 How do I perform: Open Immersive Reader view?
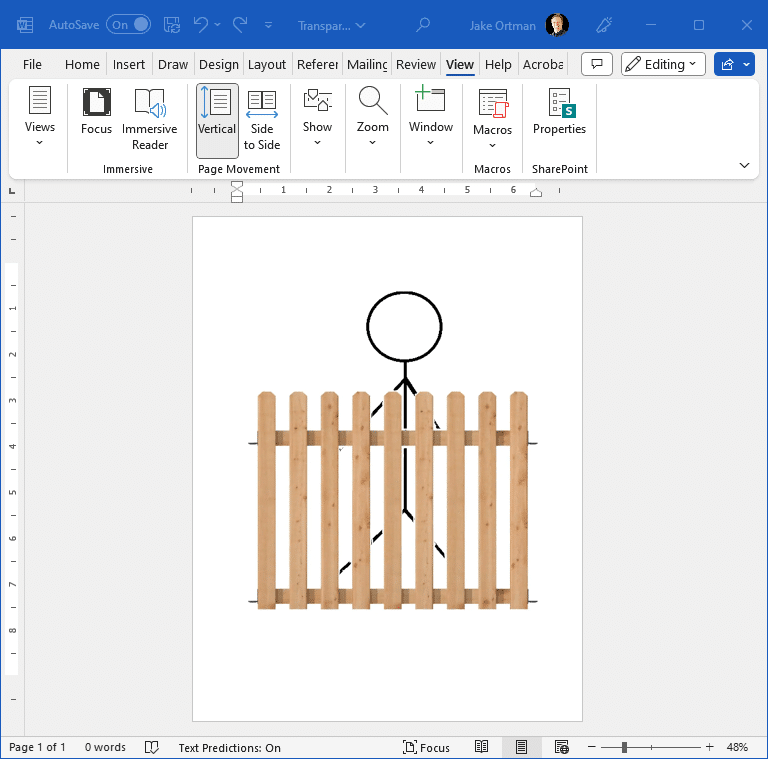pos(149,120)
